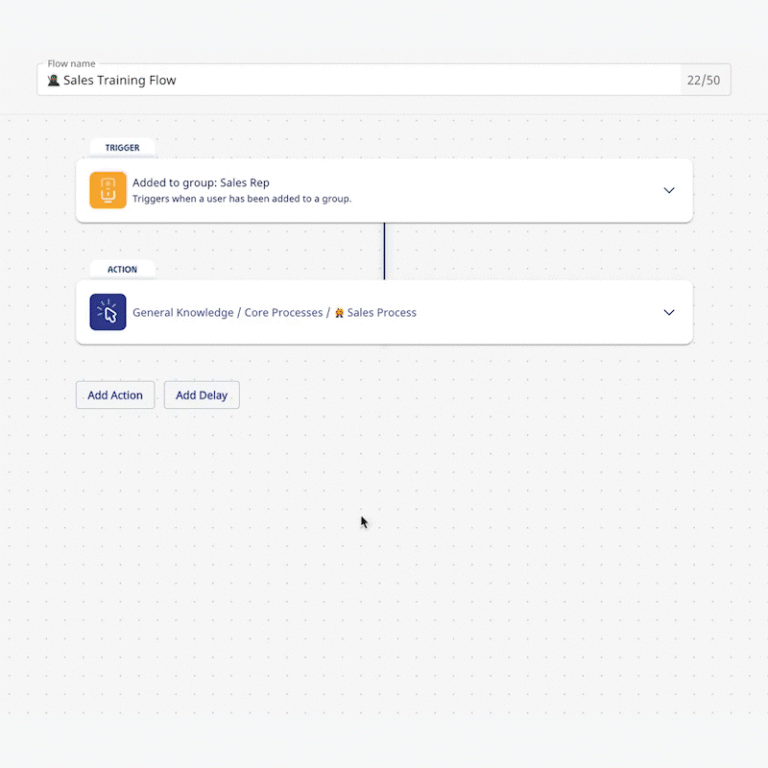The height and width of the screenshot is (768, 768).
Task: Select the TRIGGER label tab
Action: pos(122,148)
